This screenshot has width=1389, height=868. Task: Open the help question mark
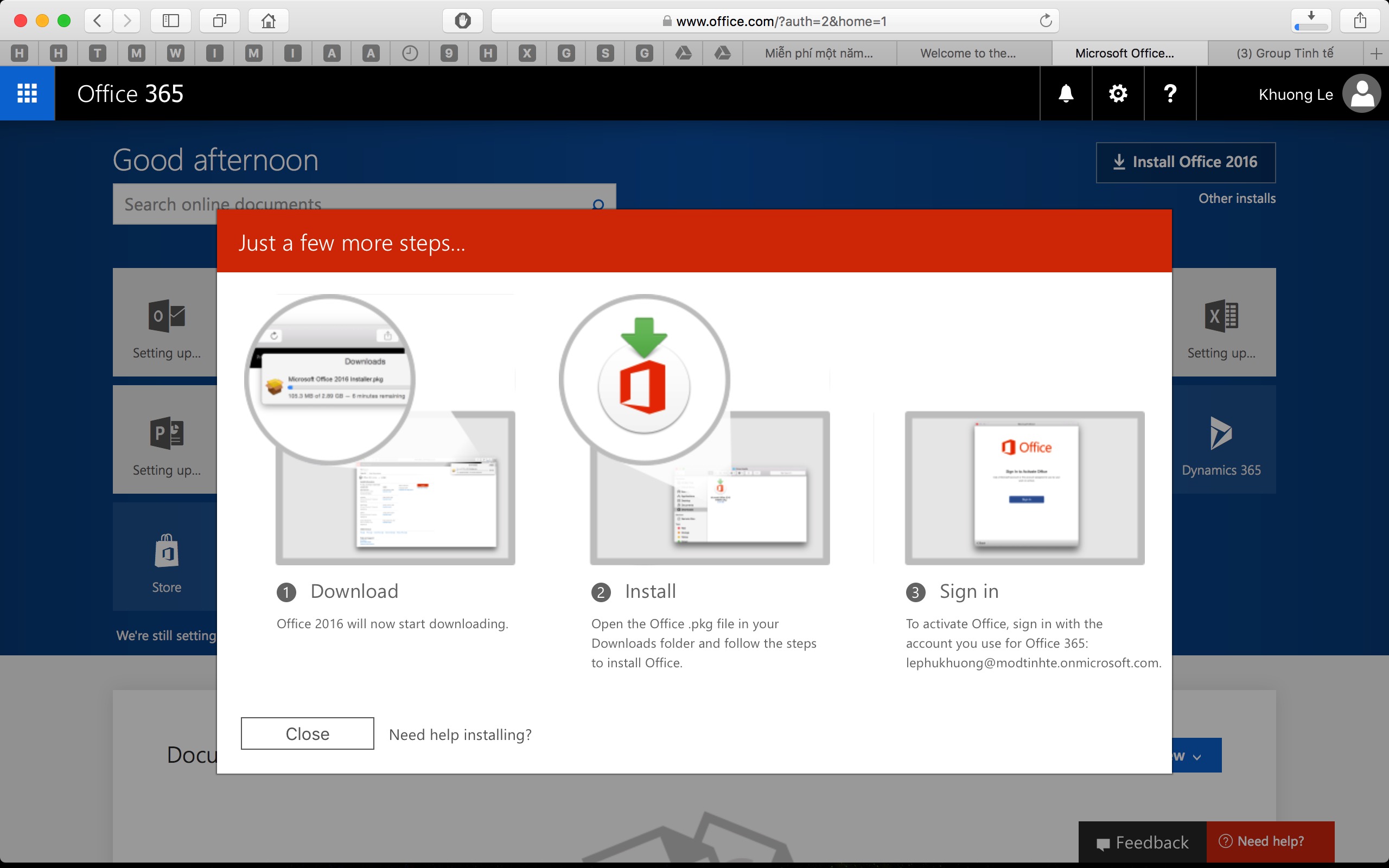click(x=1170, y=93)
